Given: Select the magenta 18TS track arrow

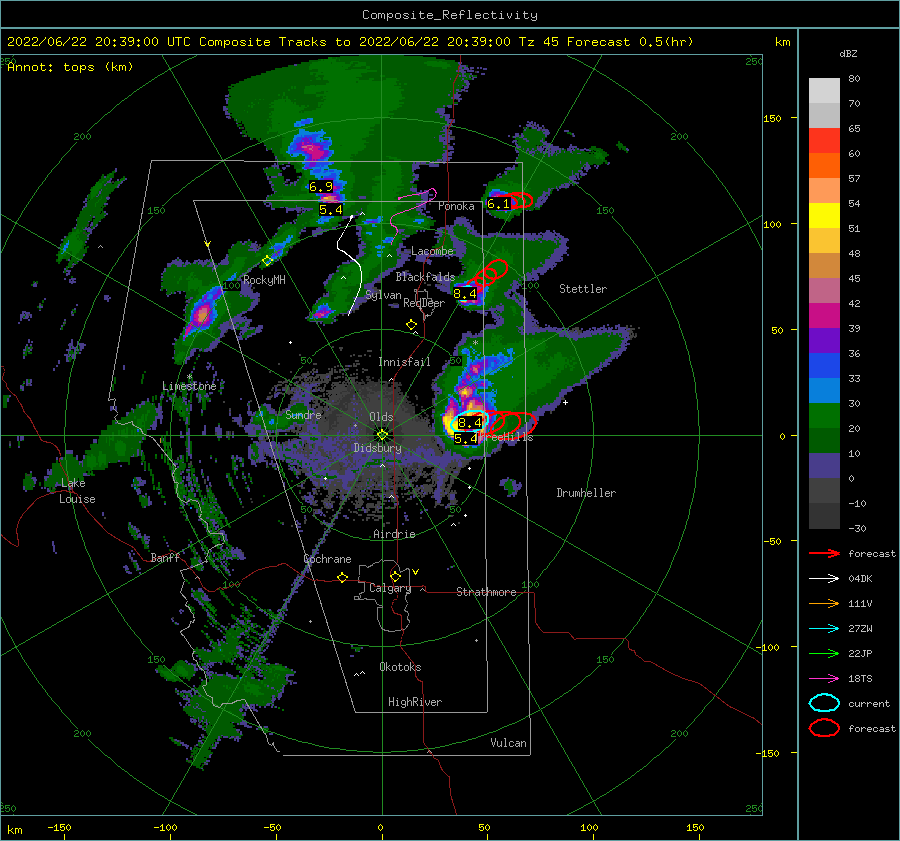Looking at the screenshot, I should pos(824,679).
